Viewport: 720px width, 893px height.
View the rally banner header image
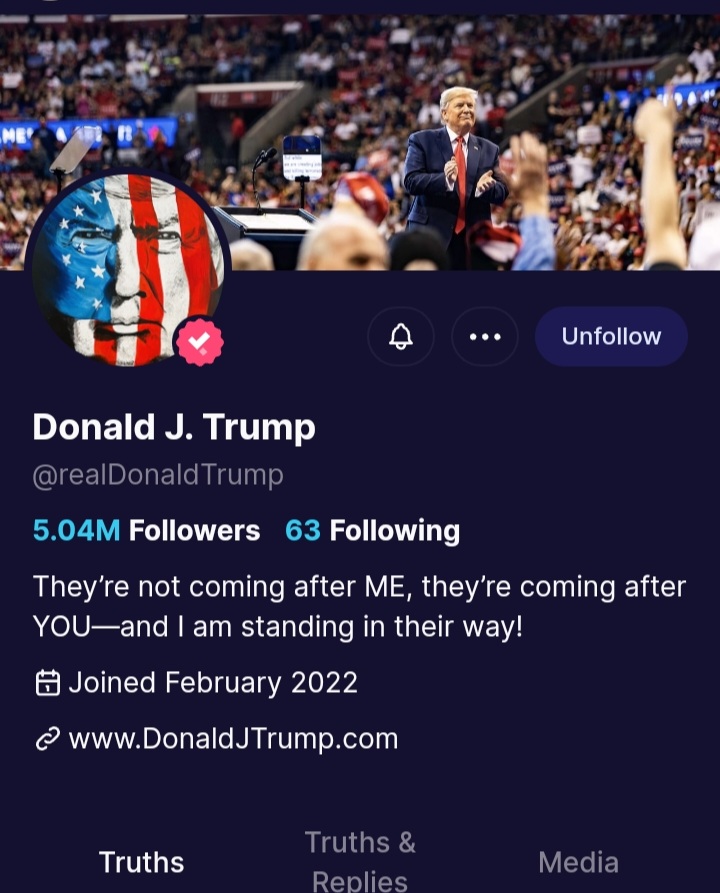tap(360, 142)
